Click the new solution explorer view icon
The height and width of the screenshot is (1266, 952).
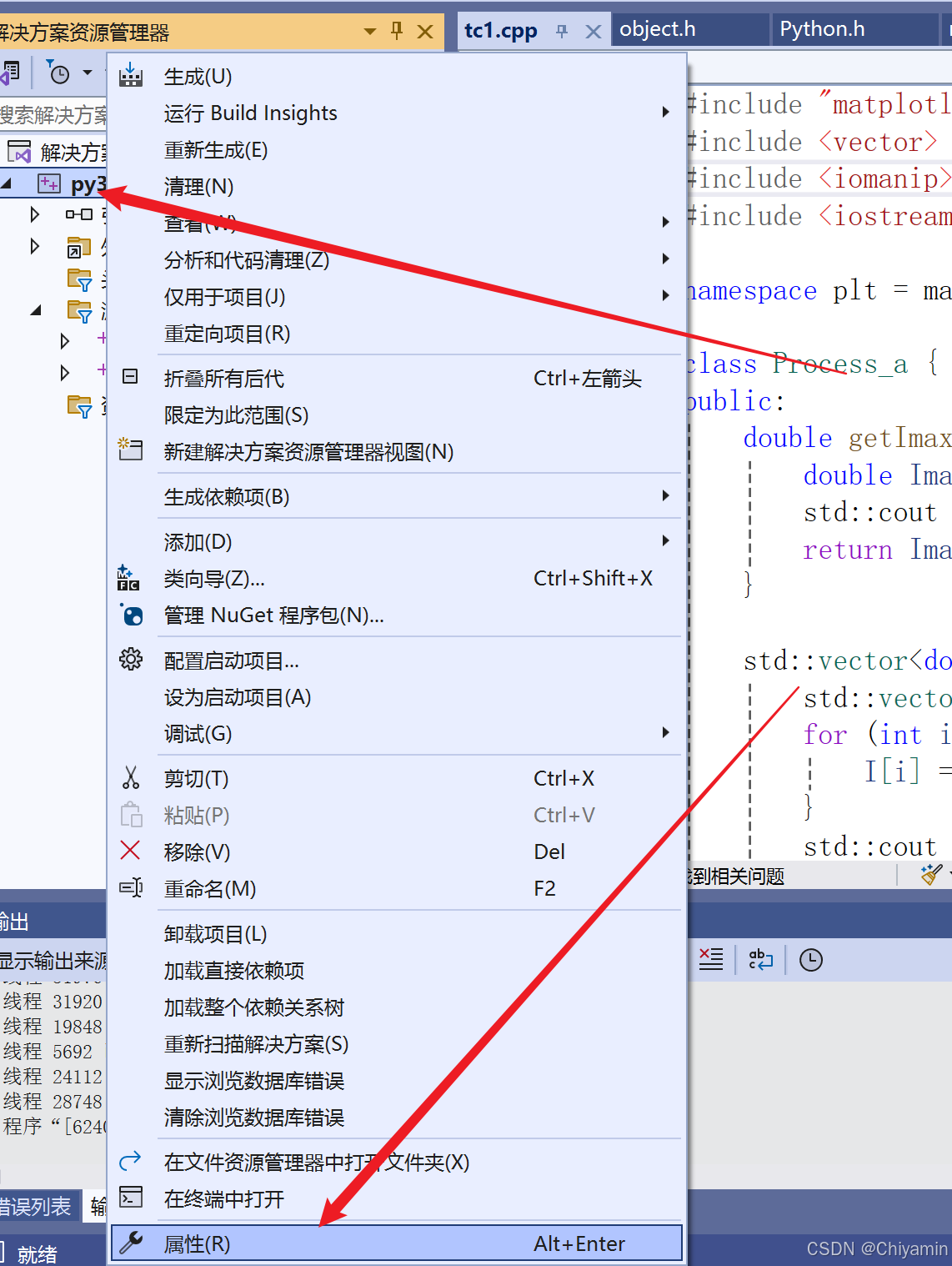tap(130, 450)
